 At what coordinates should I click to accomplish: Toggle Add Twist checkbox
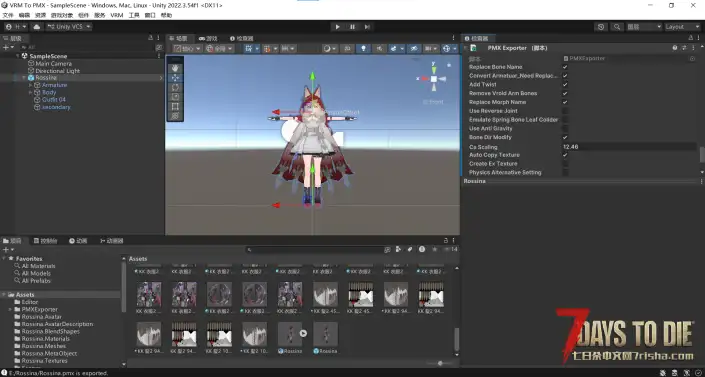point(565,85)
